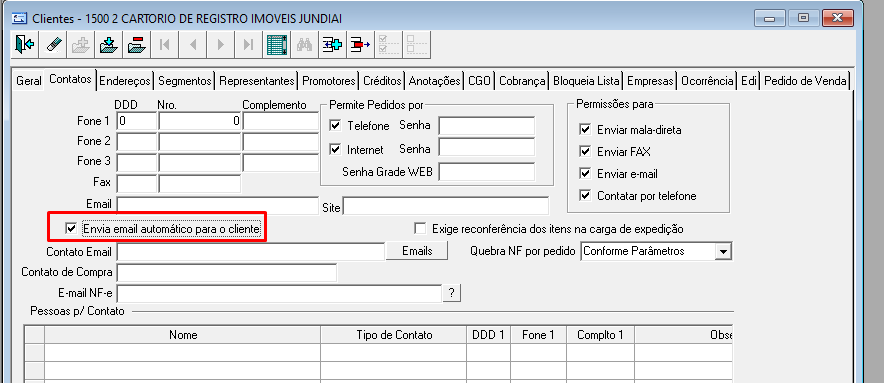Enable Exige reconferência dos itens checkbox
The image size is (884, 383).
419,228
